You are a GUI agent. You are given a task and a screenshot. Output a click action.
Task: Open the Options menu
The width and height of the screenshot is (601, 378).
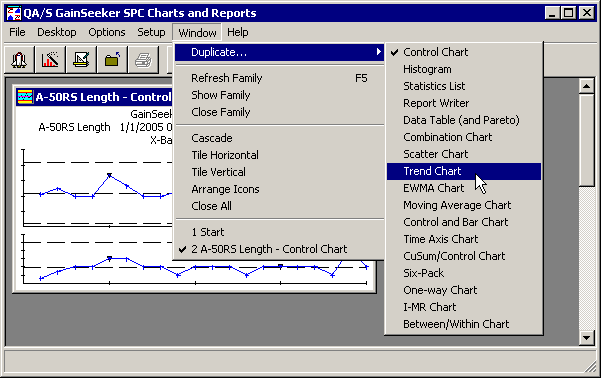click(107, 32)
